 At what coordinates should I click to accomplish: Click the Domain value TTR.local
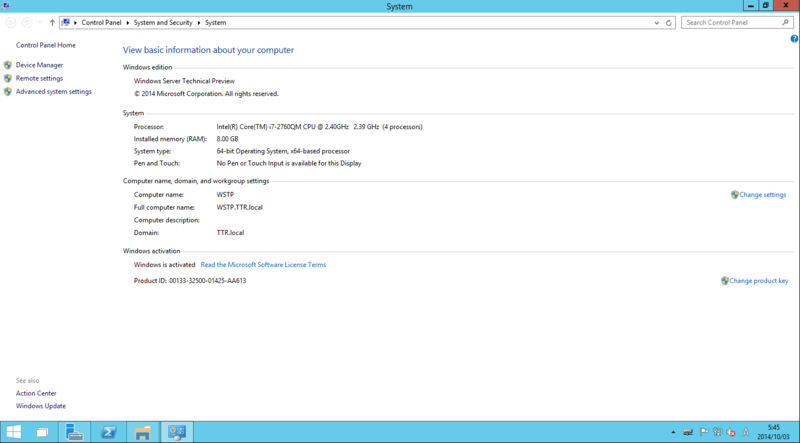click(x=230, y=233)
